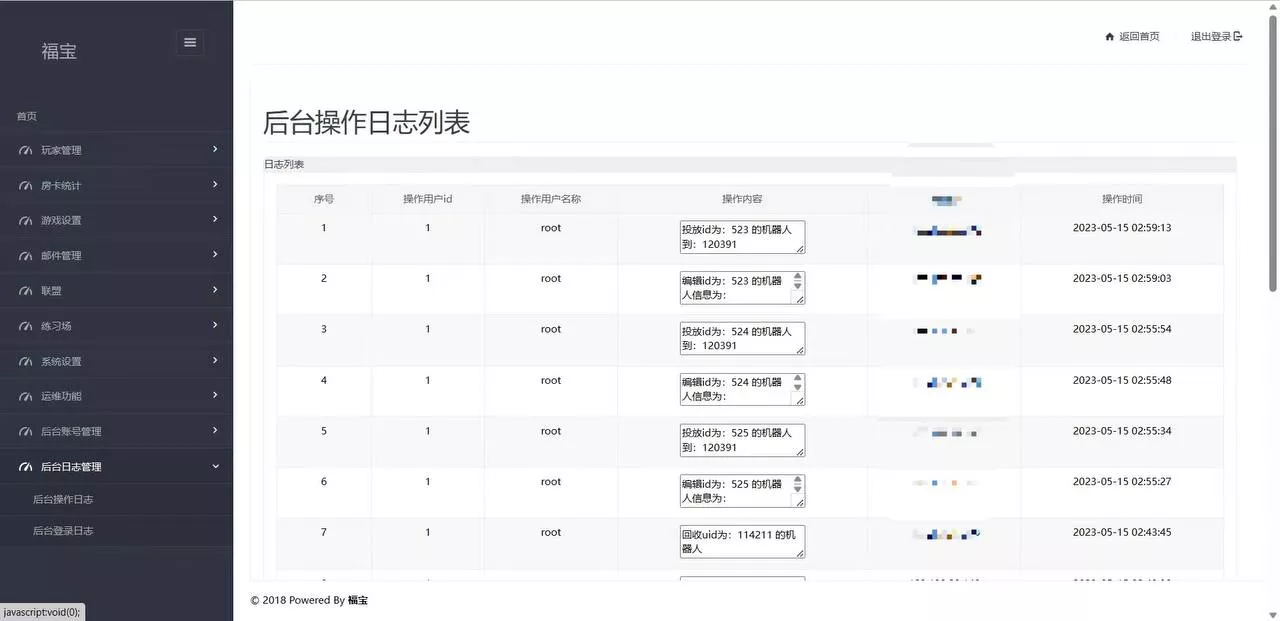Screen dimensions: 1280x621
Task: Click the 后台账号管理 sidebar icon
Action: (25, 431)
